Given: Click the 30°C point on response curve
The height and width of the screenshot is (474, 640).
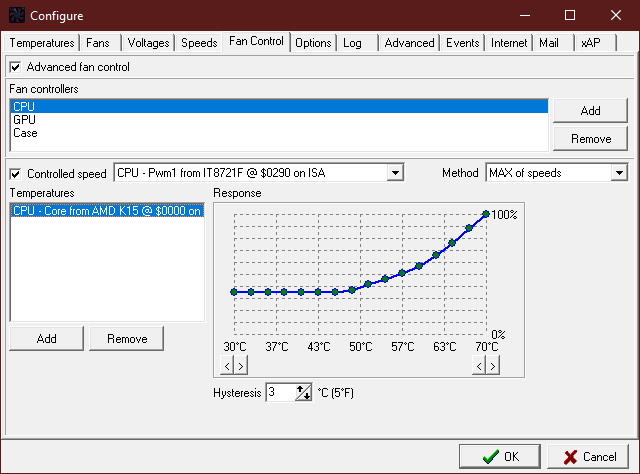Looking at the screenshot, I should (x=234, y=292).
